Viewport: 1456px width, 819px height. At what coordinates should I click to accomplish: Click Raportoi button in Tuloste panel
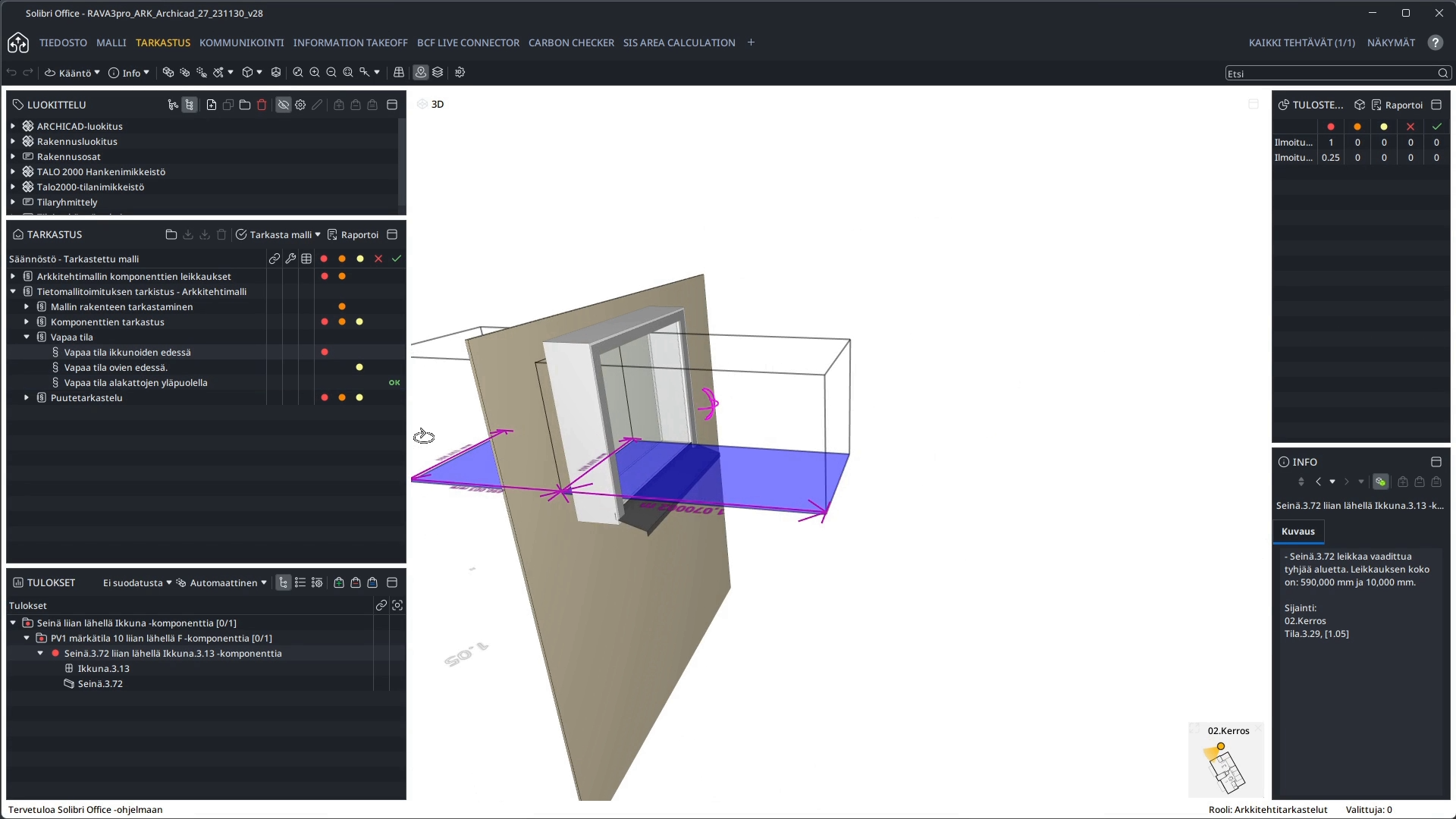[x=1397, y=105]
